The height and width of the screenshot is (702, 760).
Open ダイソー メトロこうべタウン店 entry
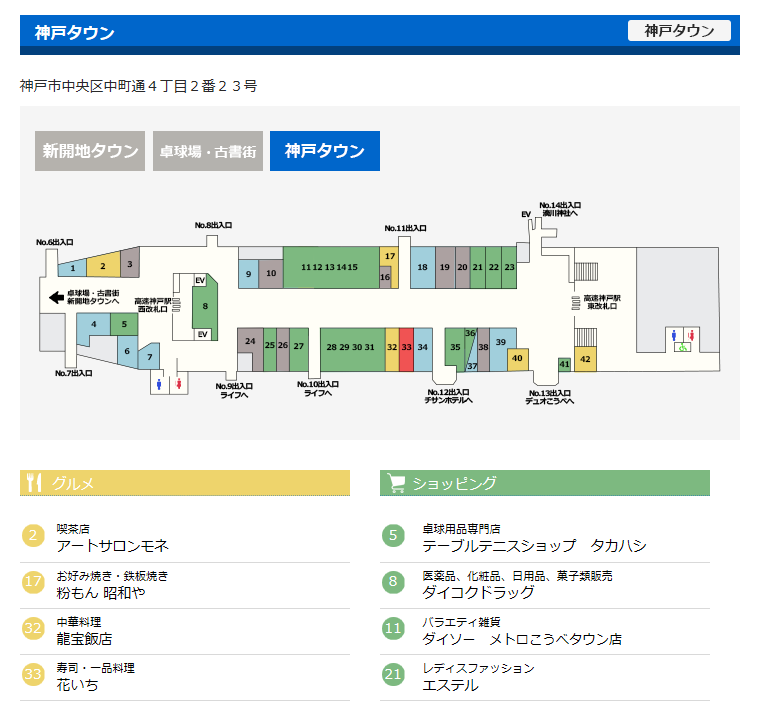point(522,639)
